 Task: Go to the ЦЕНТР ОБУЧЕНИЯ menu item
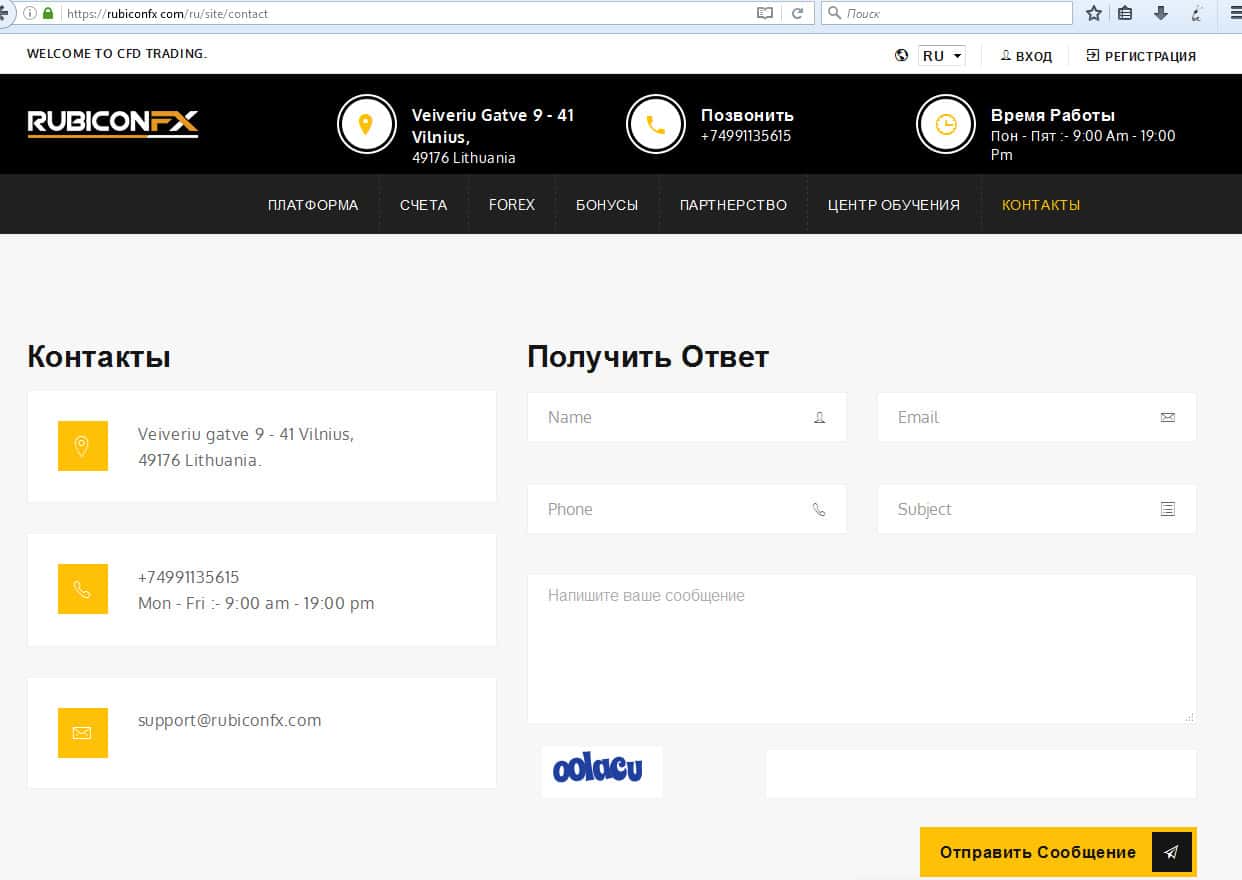[893, 205]
